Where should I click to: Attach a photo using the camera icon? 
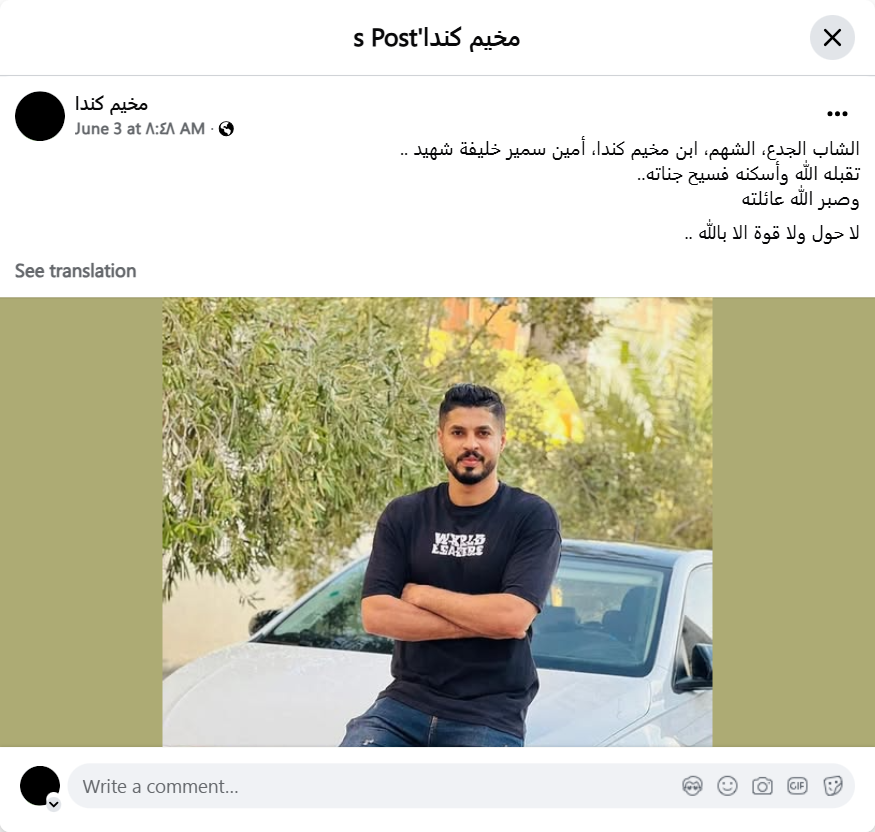[x=762, y=786]
